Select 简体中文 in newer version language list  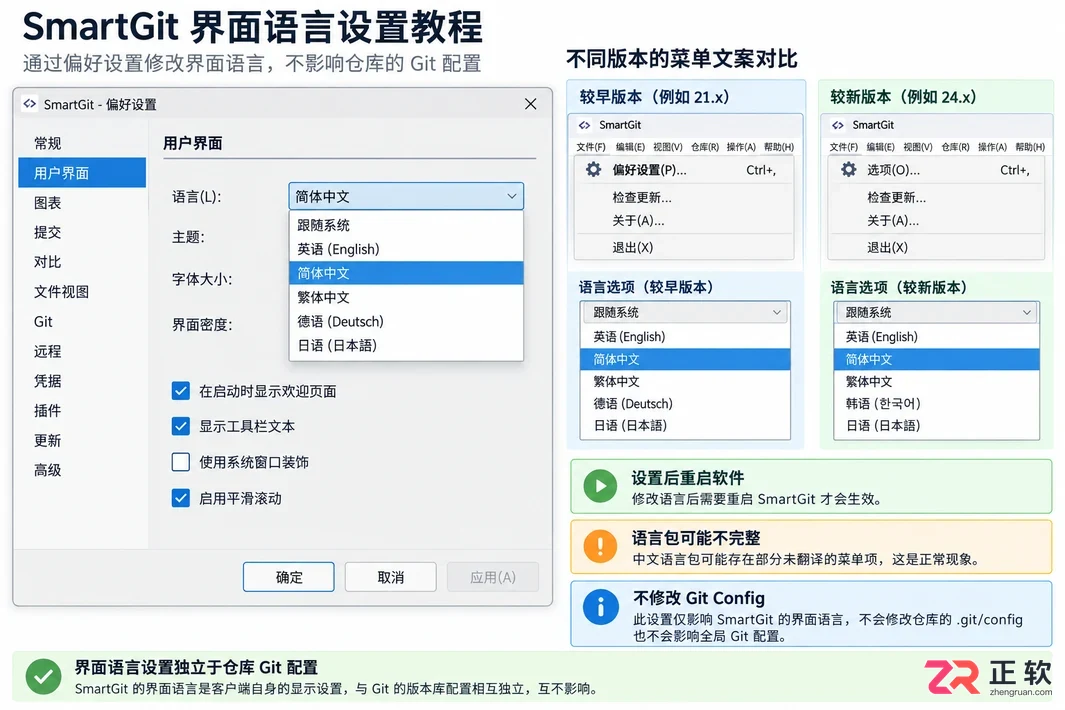point(937,359)
